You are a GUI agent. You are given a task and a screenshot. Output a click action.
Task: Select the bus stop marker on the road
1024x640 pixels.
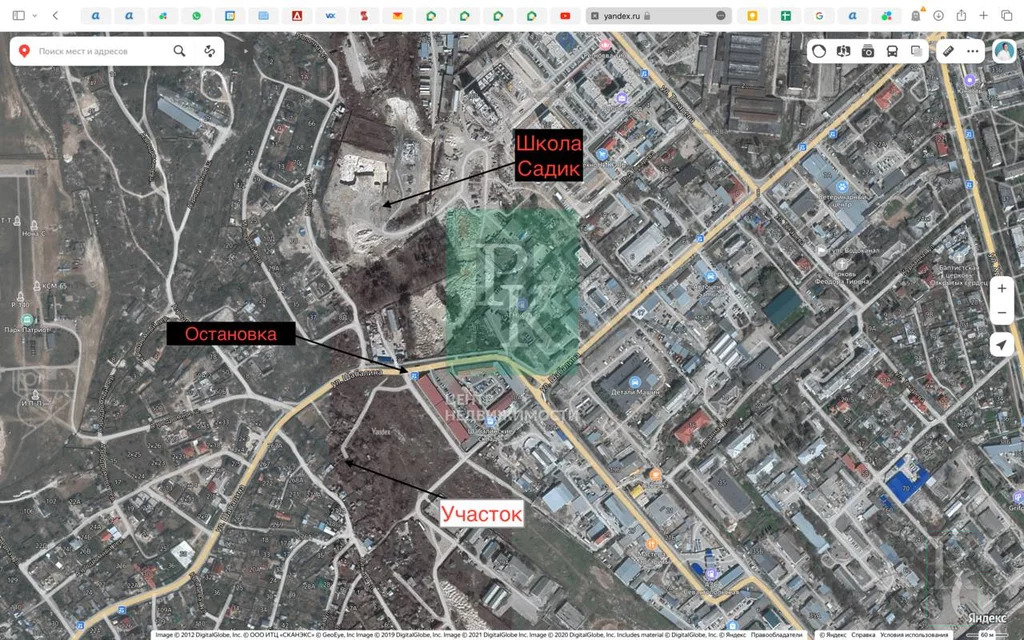[x=415, y=375]
